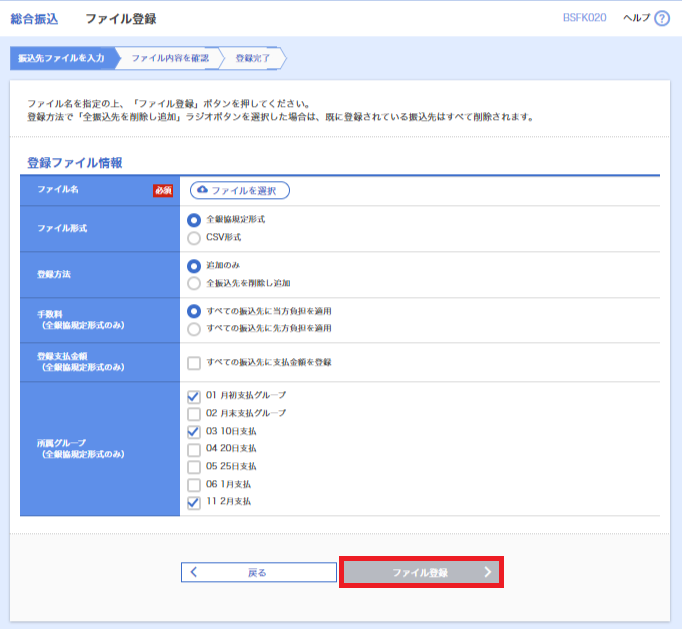The image size is (682, 629).
Task: Open the ファイルを選択 file chooser button
Action: [x=240, y=191]
